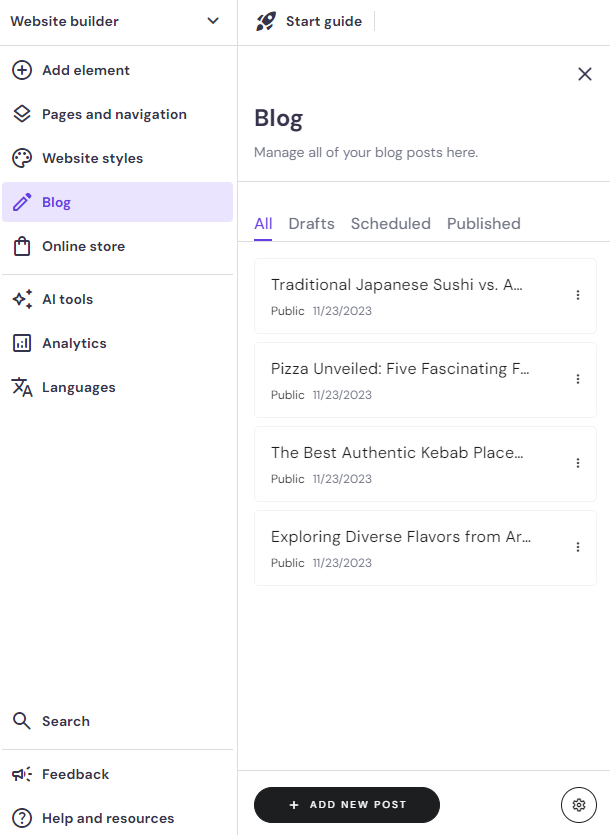Show the Published posts tab
This screenshot has height=835, width=610.
point(483,223)
